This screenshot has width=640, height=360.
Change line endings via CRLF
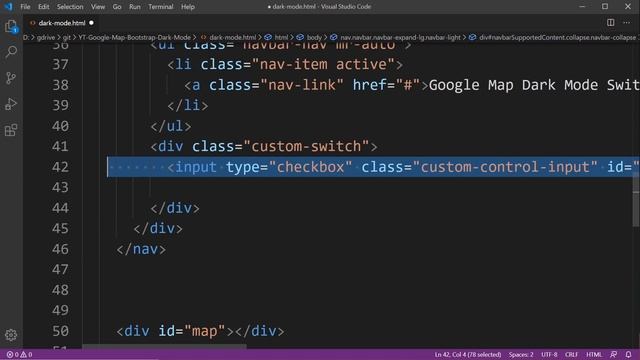pyautogui.click(x=571, y=354)
